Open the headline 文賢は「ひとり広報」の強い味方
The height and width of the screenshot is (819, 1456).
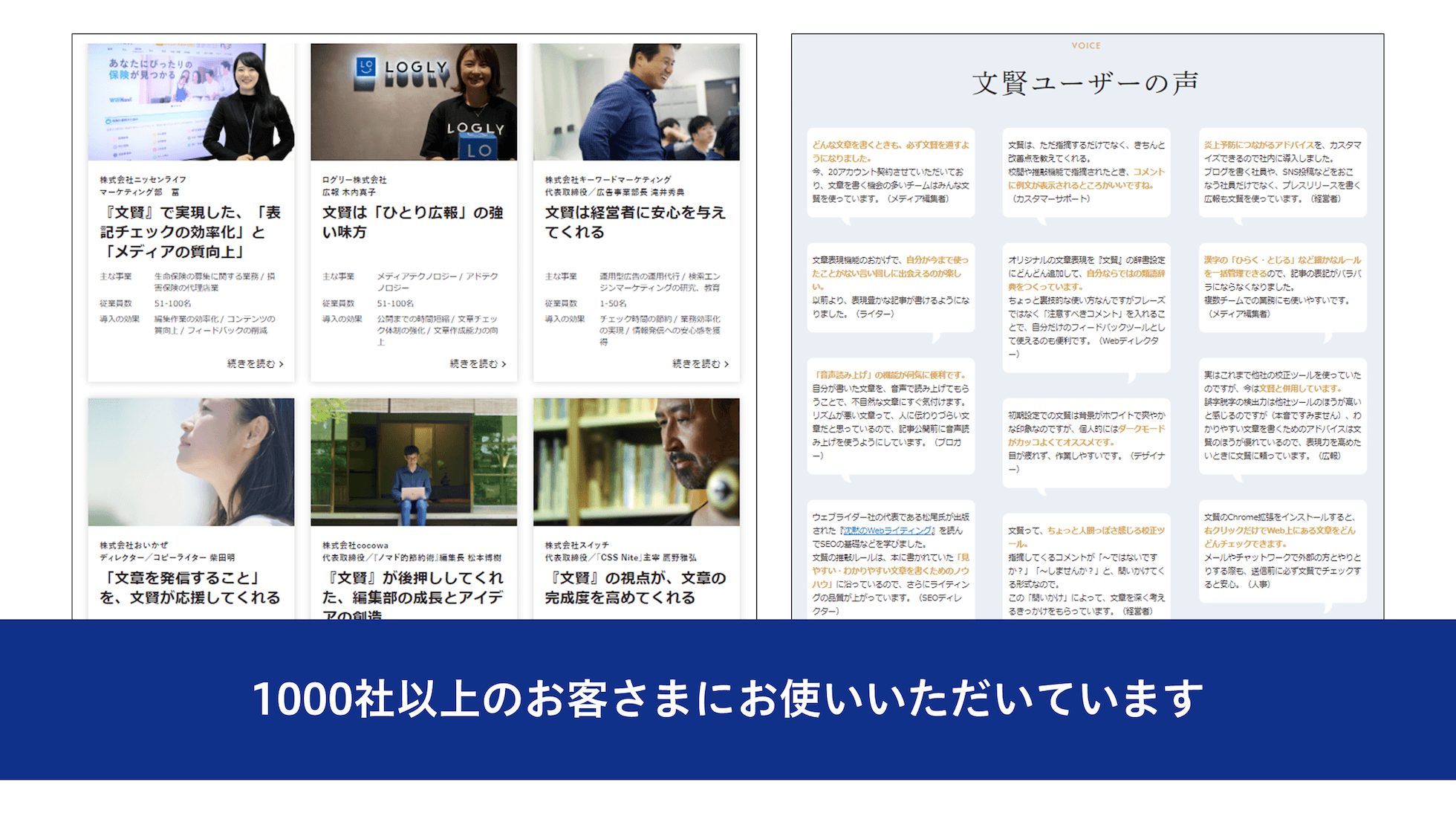coord(413,222)
